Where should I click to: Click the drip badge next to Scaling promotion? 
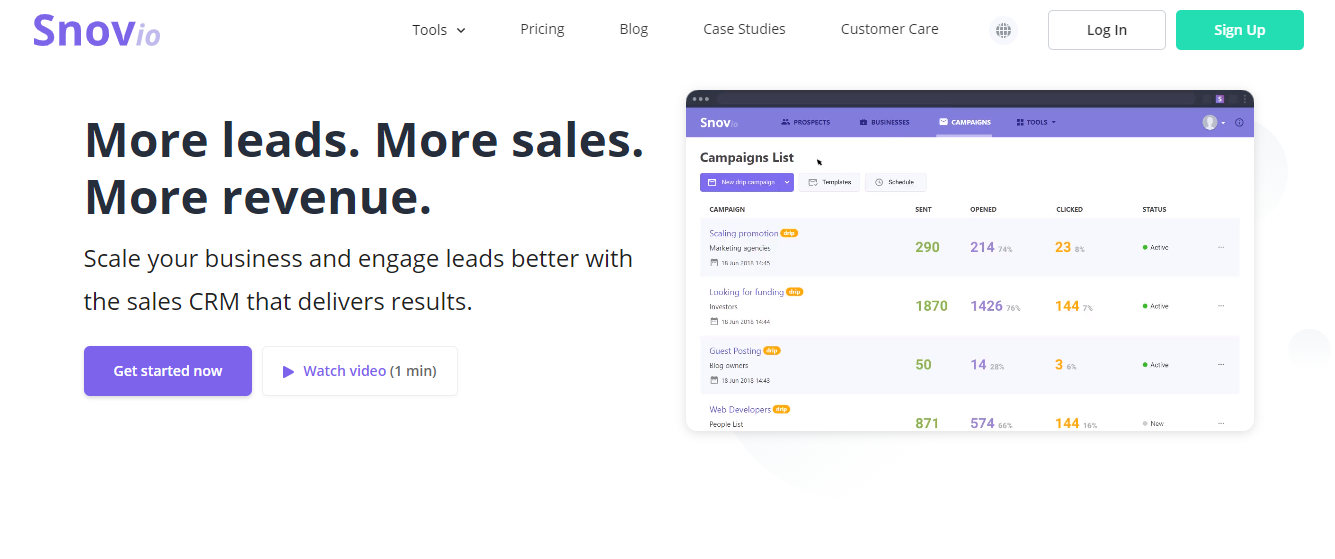[x=789, y=233]
